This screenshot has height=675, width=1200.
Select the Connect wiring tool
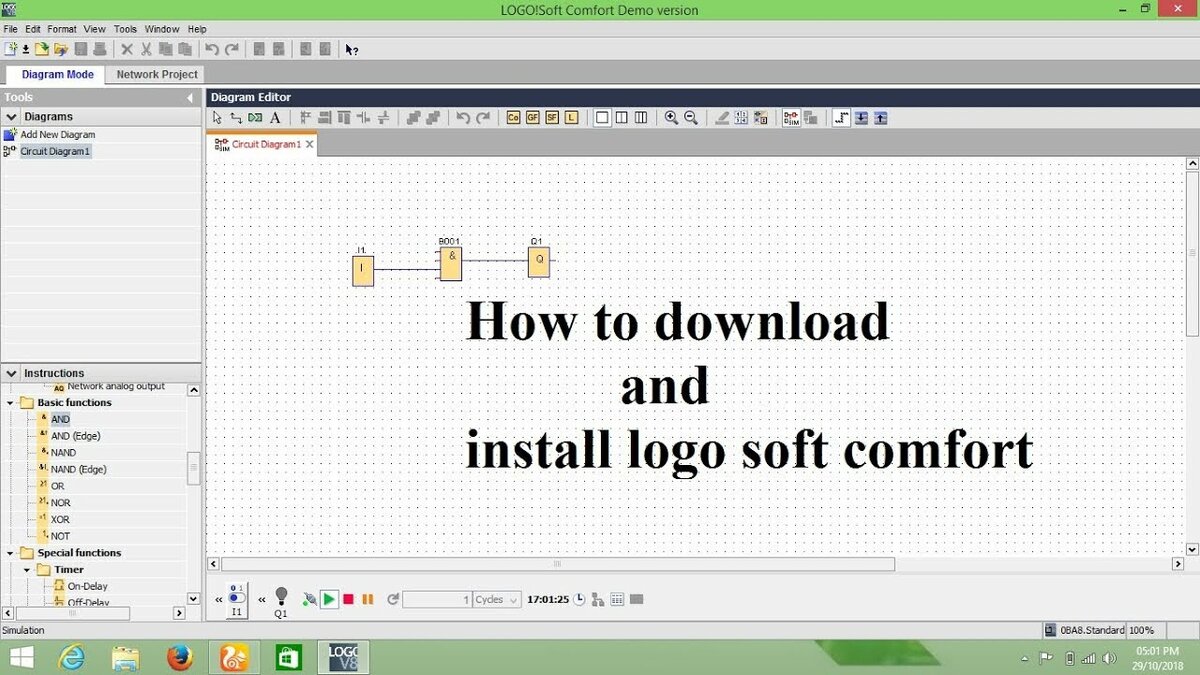point(236,118)
